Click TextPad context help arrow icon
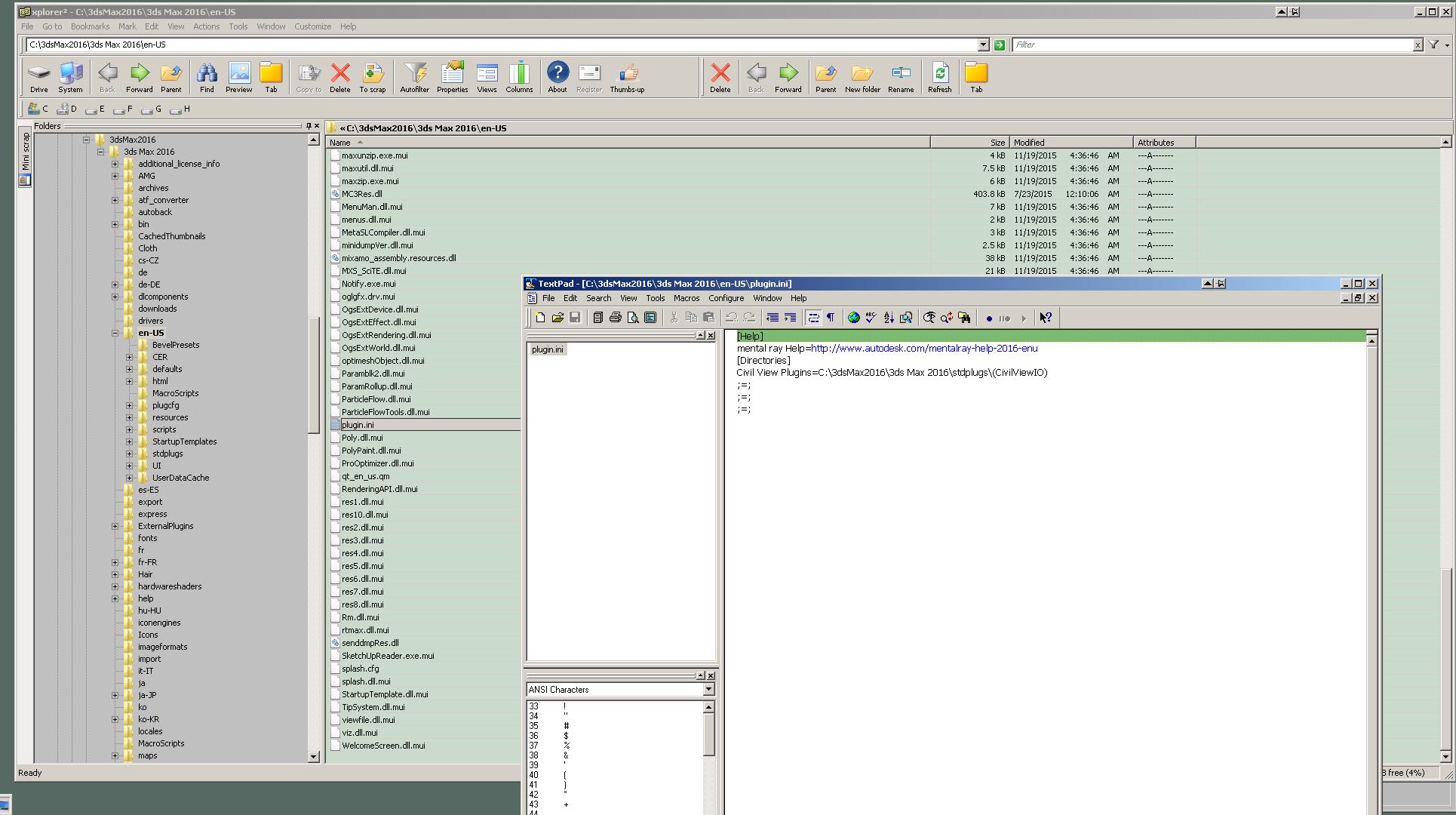Image resolution: width=1456 pixels, height=815 pixels. click(1046, 318)
